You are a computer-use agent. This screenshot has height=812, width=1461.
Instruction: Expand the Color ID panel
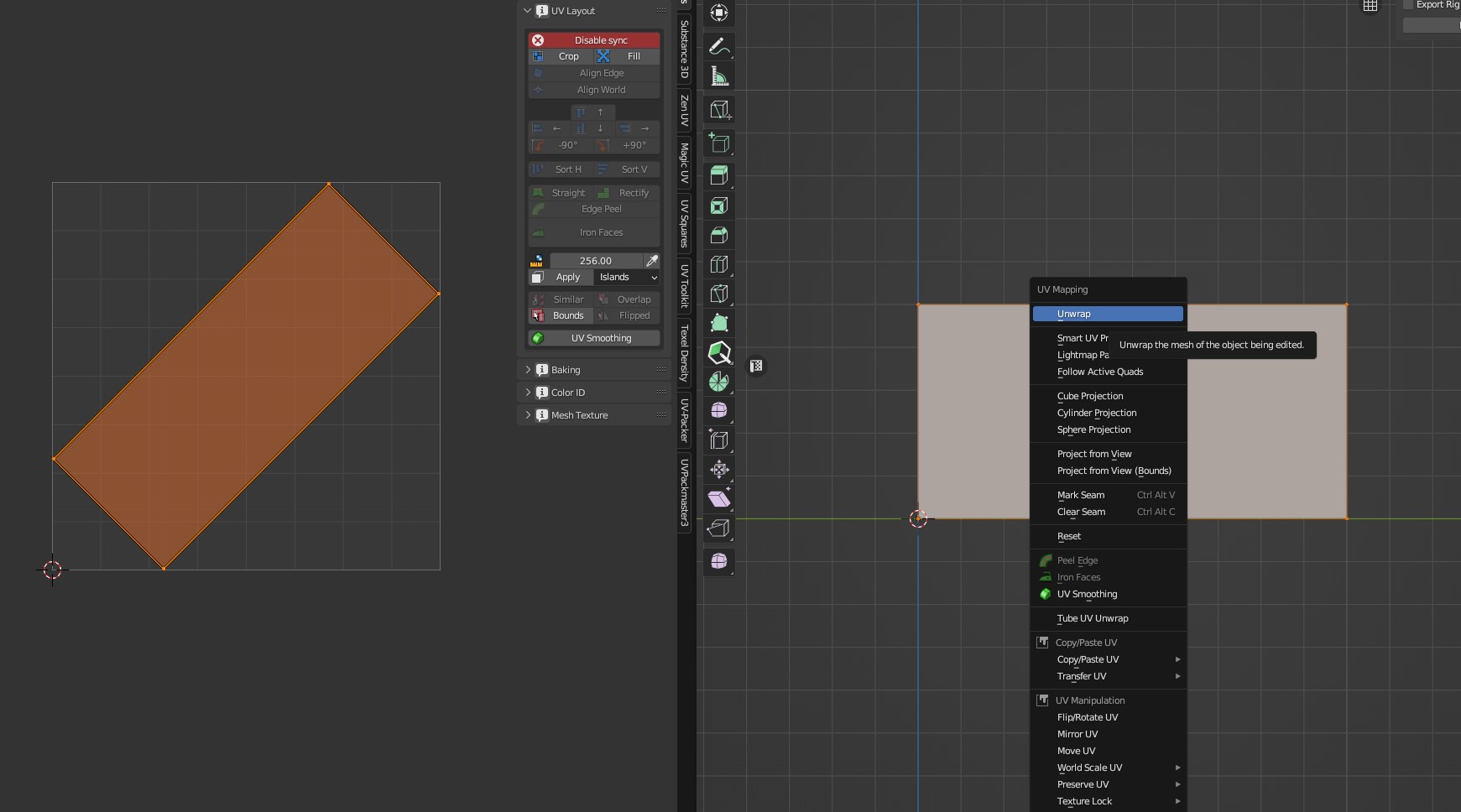pyautogui.click(x=528, y=393)
